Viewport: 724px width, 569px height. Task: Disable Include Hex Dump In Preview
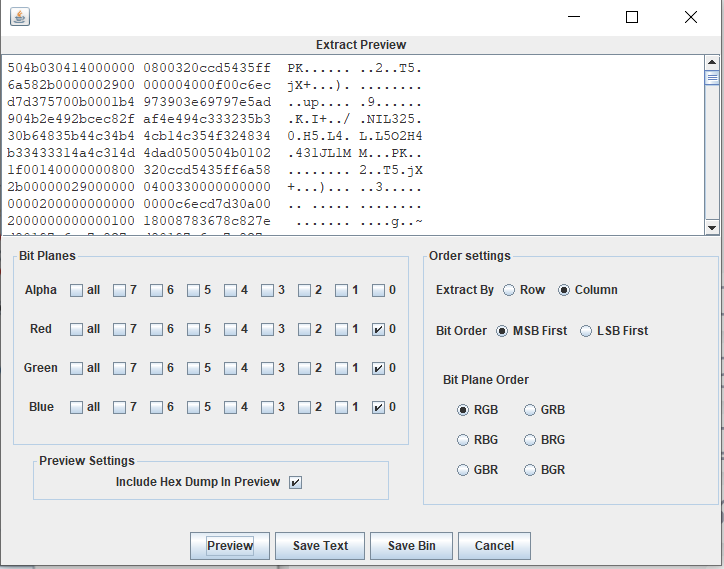coord(295,482)
